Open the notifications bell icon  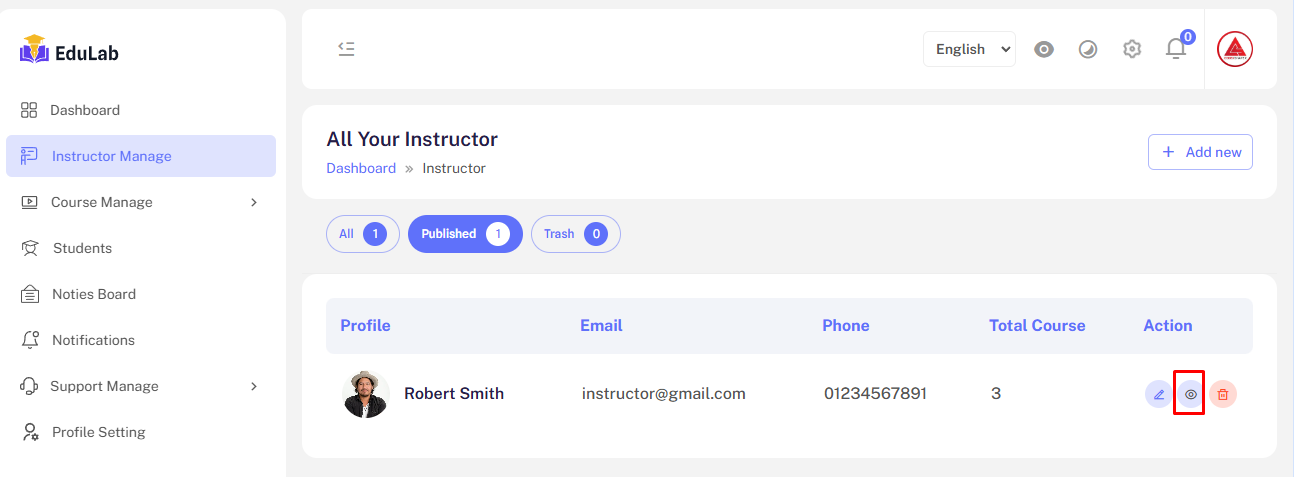(x=1176, y=49)
